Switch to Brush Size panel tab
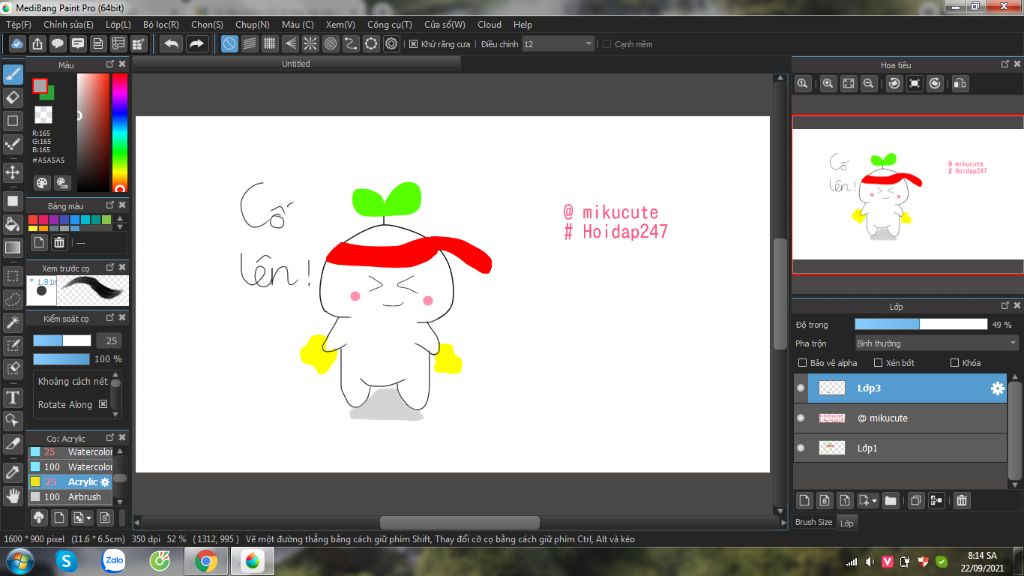The width and height of the screenshot is (1024, 576). [x=814, y=522]
